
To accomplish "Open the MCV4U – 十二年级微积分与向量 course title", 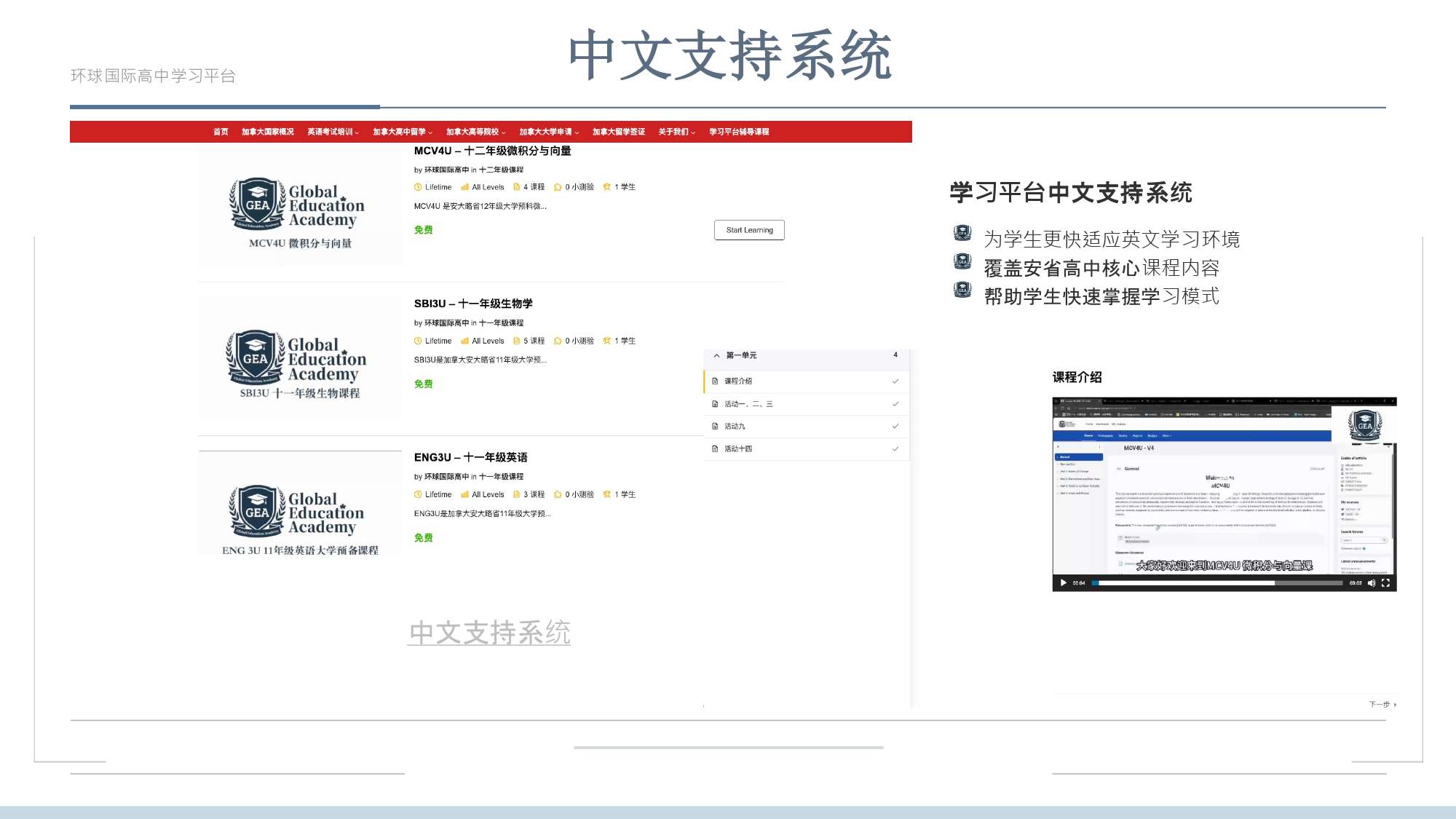I will [493, 151].
